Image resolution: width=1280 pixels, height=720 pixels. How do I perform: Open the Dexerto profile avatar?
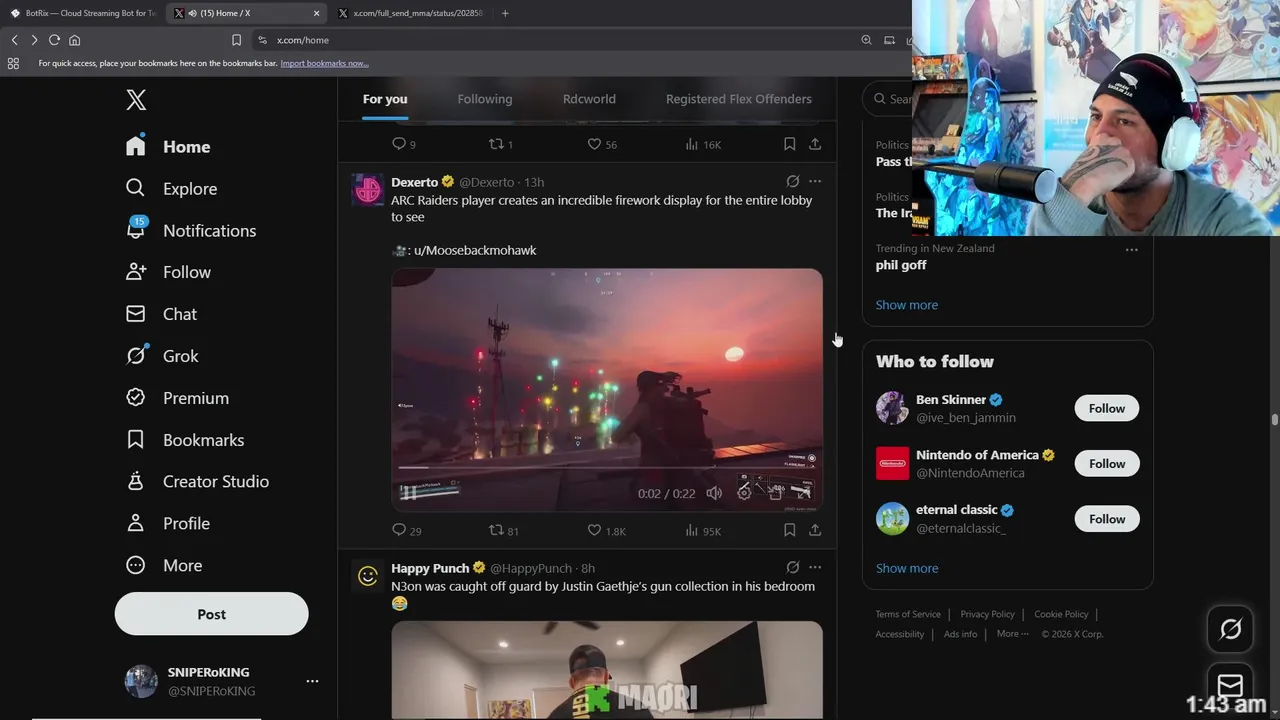point(367,189)
